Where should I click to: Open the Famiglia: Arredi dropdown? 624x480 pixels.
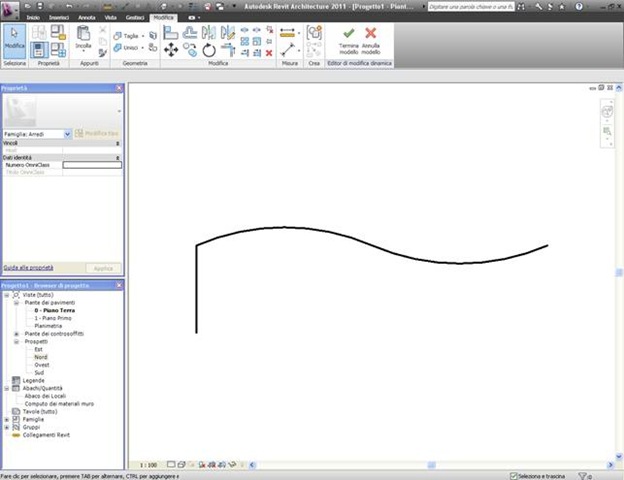[x=68, y=133]
